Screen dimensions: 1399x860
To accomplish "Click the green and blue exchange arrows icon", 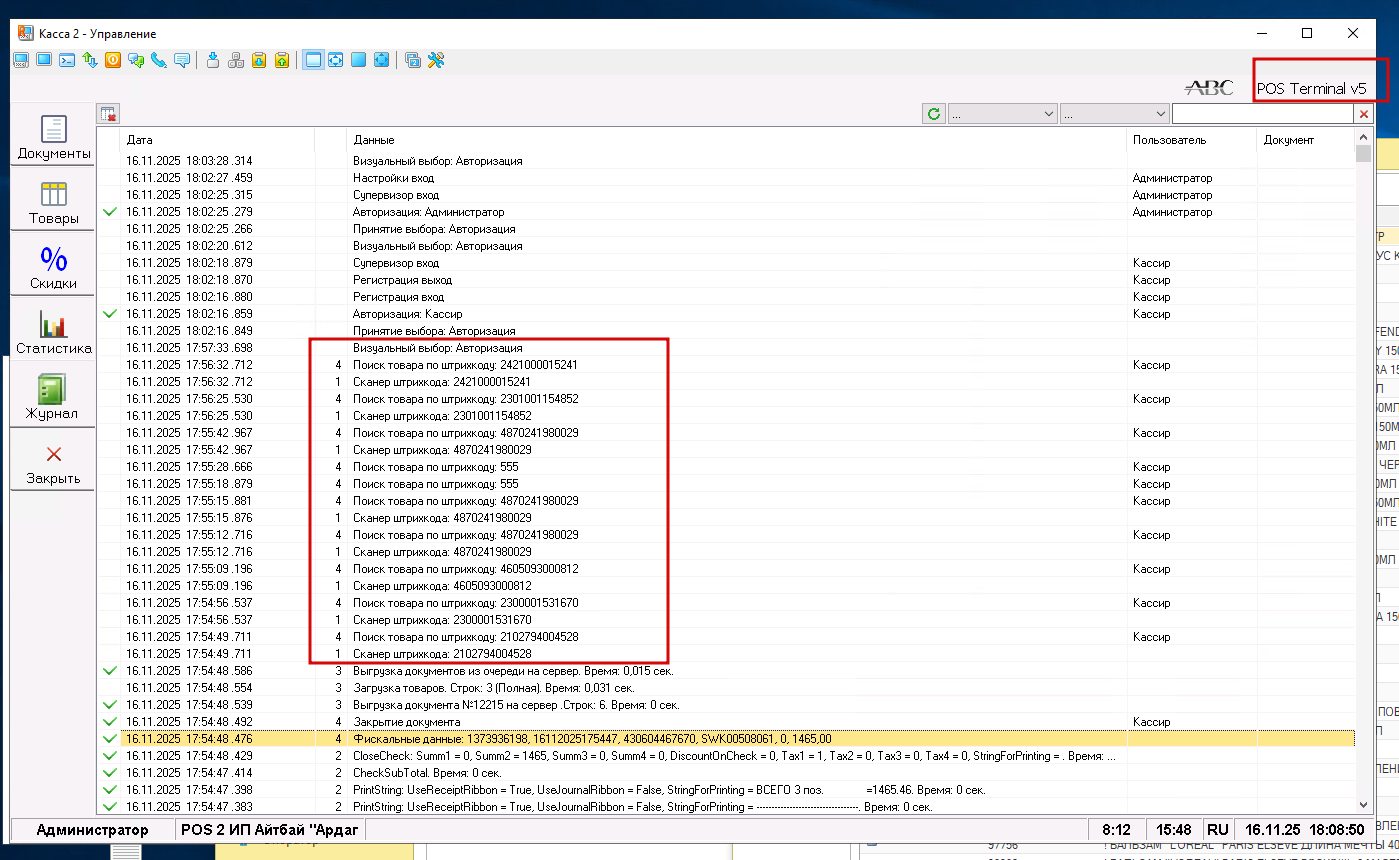I will pyautogui.click(x=90, y=60).
